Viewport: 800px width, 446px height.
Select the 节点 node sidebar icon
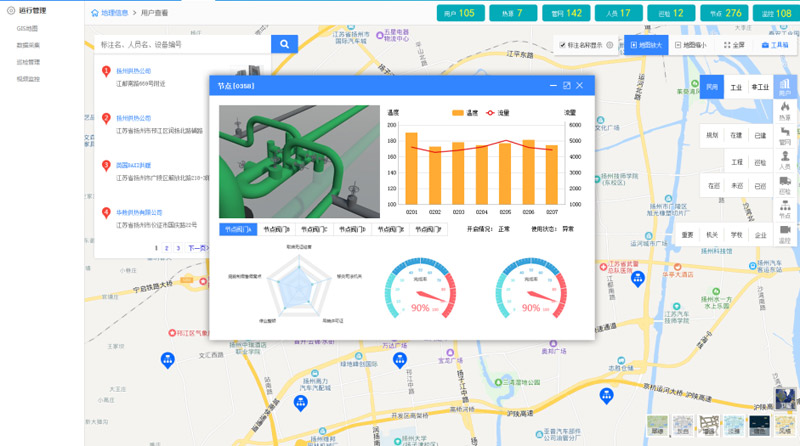[x=785, y=209]
